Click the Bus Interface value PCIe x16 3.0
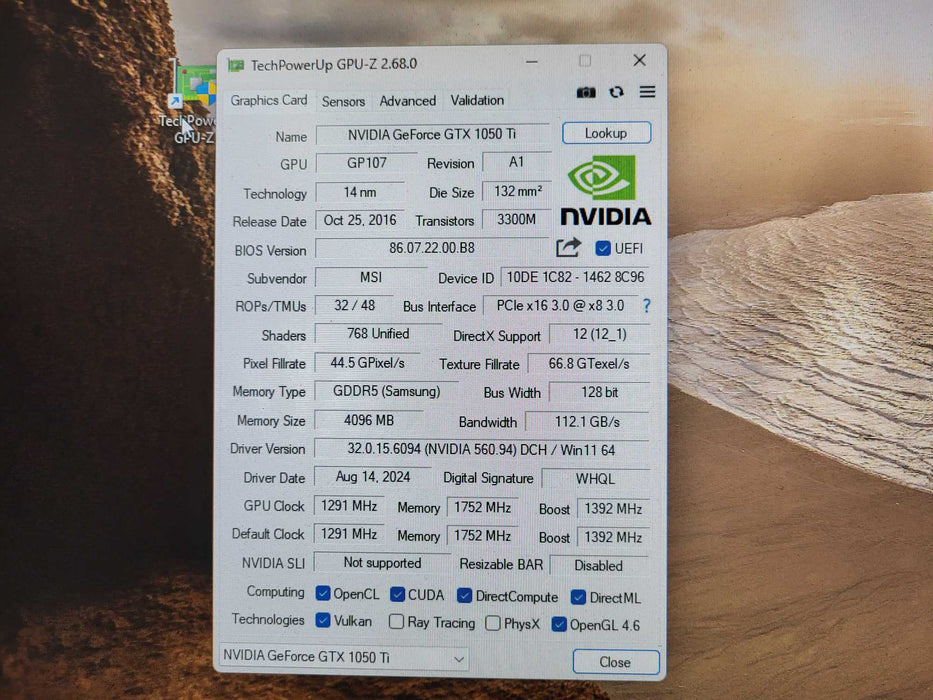This screenshot has height=700, width=933. pos(560,306)
